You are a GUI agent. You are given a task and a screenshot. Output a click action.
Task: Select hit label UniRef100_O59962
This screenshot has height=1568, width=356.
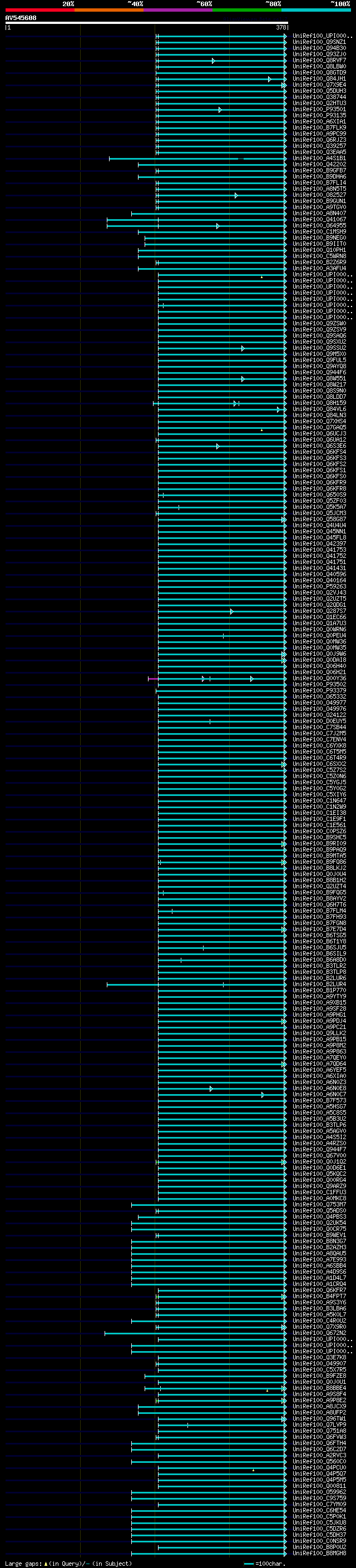(x=319, y=1492)
